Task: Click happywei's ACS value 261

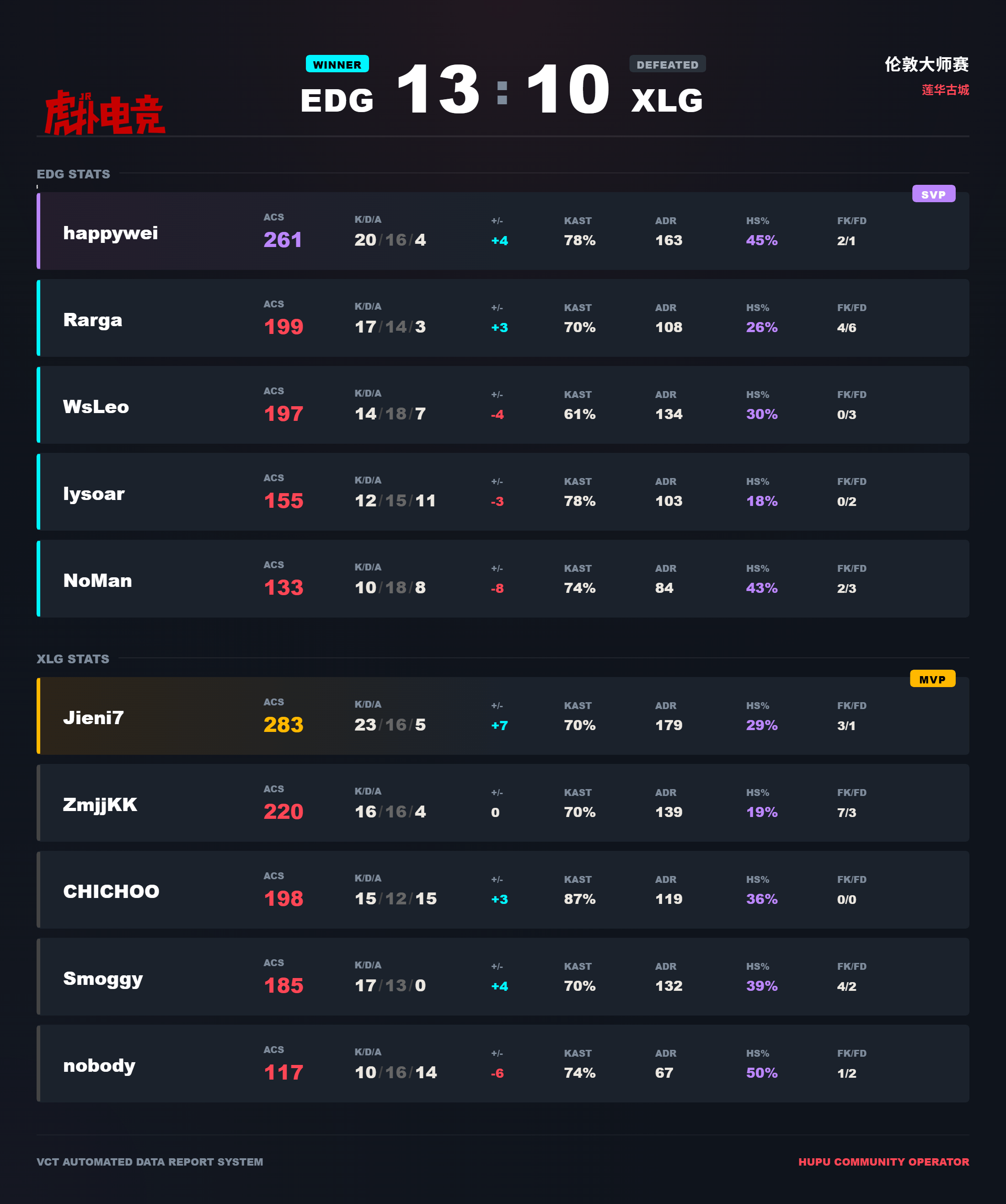Action: pos(283,240)
